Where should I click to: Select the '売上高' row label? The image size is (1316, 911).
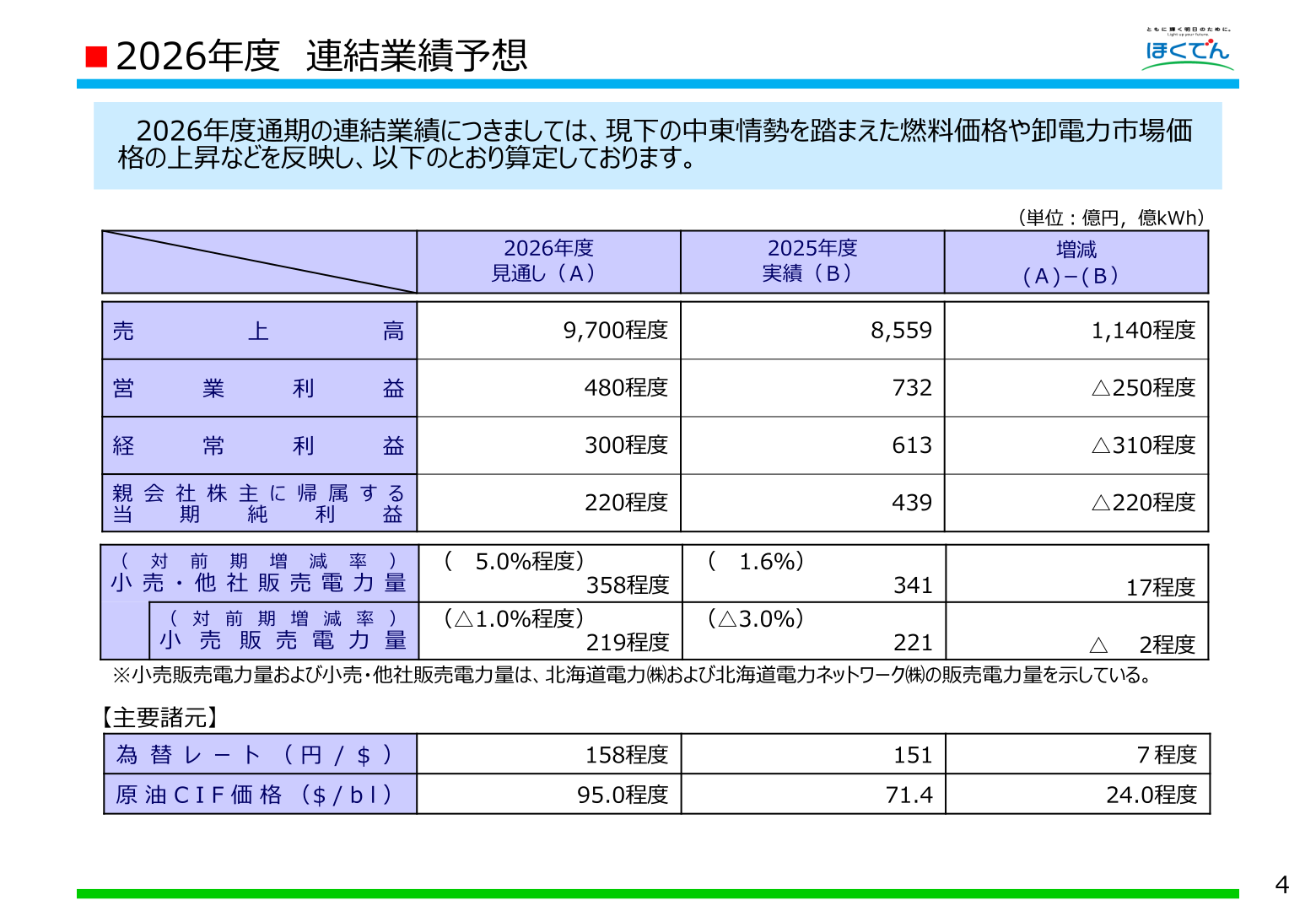point(259,331)
